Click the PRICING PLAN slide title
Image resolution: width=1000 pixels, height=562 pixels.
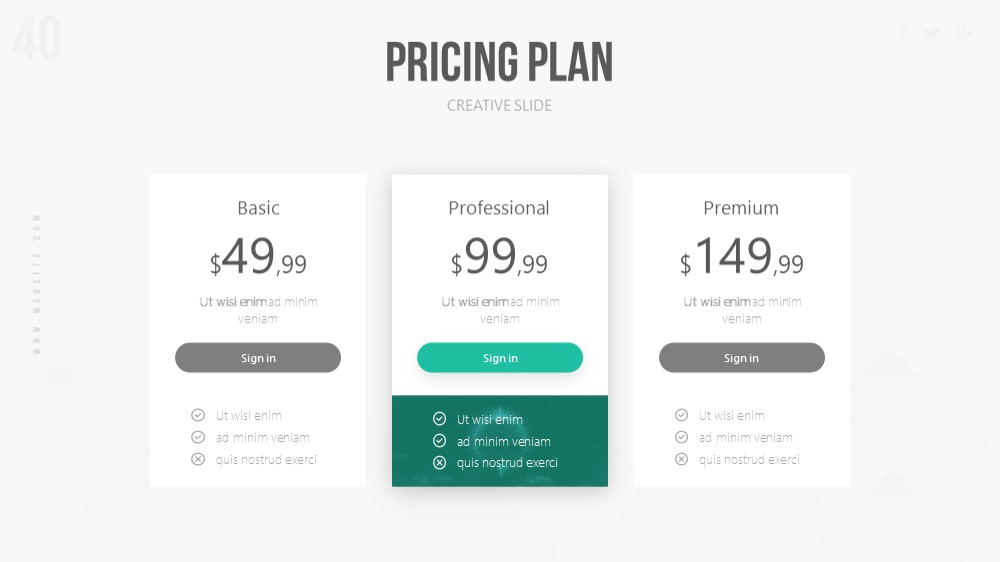click(x=499, y=63)
